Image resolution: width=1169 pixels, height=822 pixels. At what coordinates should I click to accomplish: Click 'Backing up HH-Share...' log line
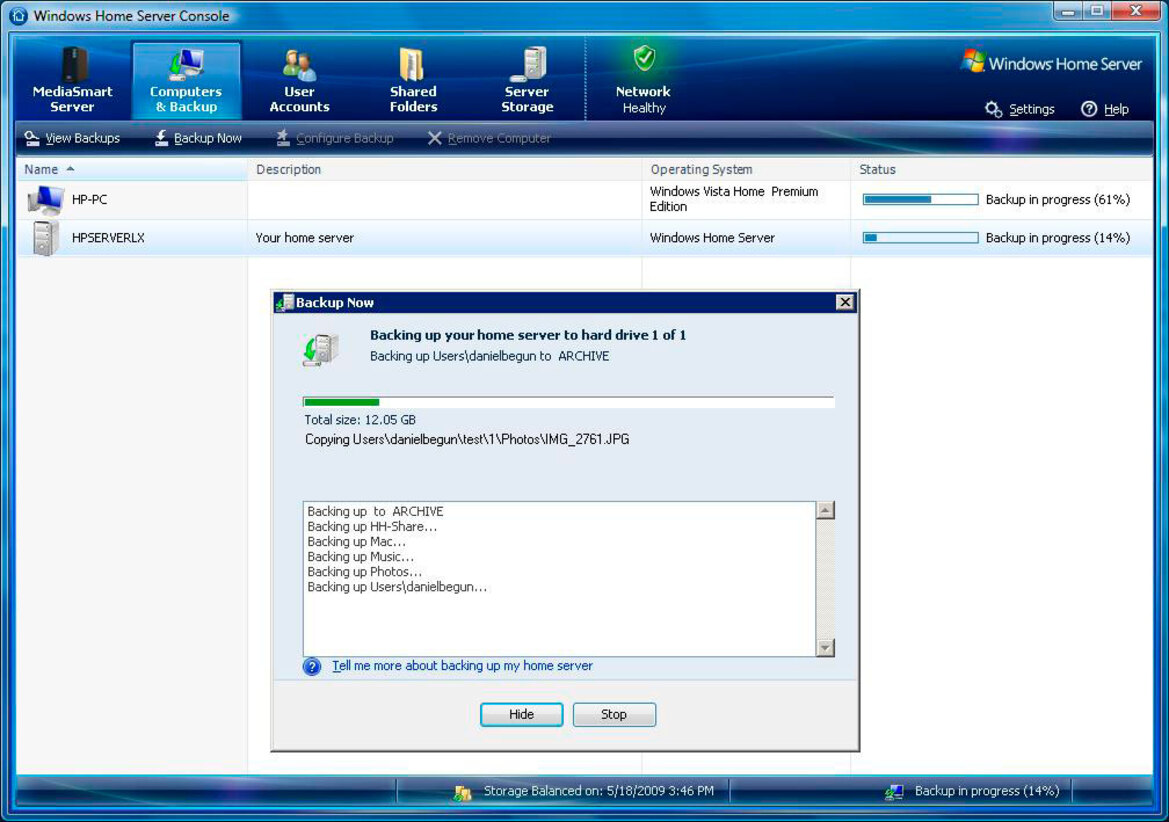[x=372, y=527]
